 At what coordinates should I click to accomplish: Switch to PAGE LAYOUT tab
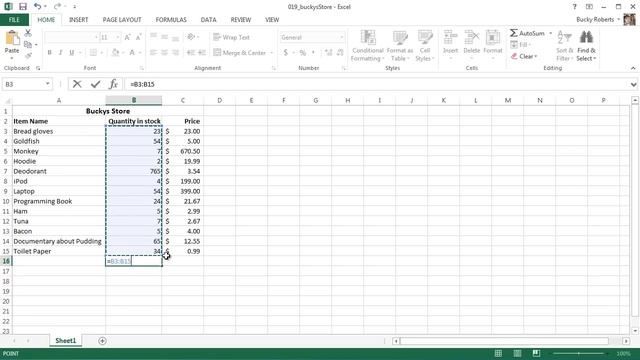122,20
